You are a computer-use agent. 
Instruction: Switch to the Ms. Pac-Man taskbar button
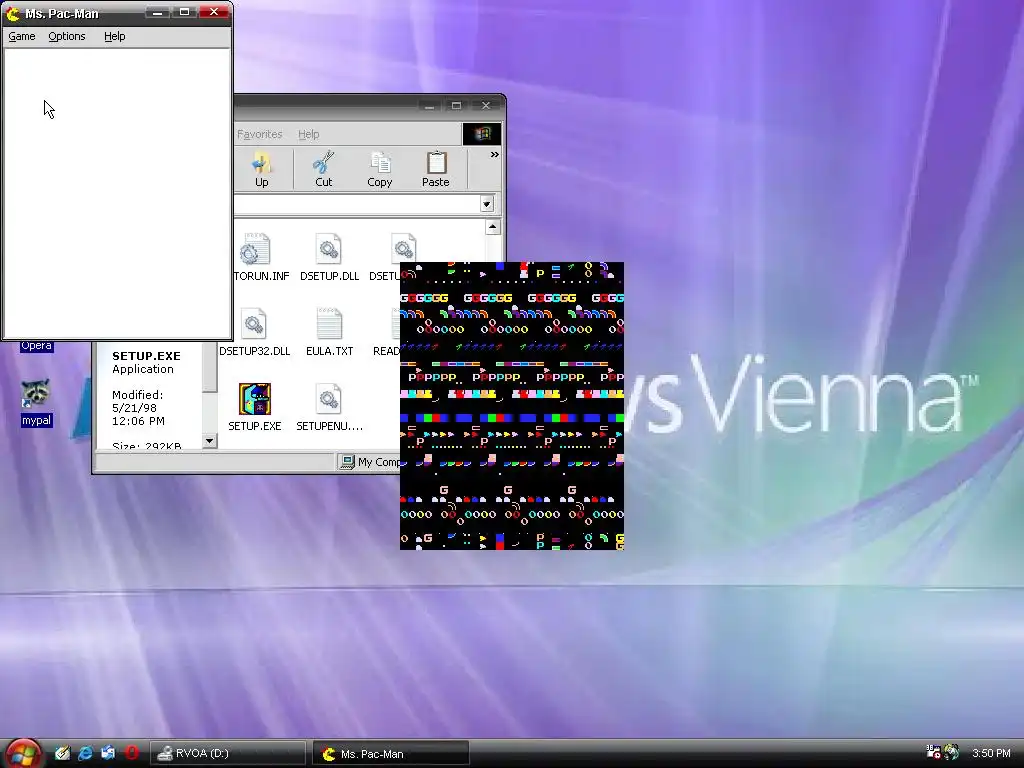click(x=391, y=753)
